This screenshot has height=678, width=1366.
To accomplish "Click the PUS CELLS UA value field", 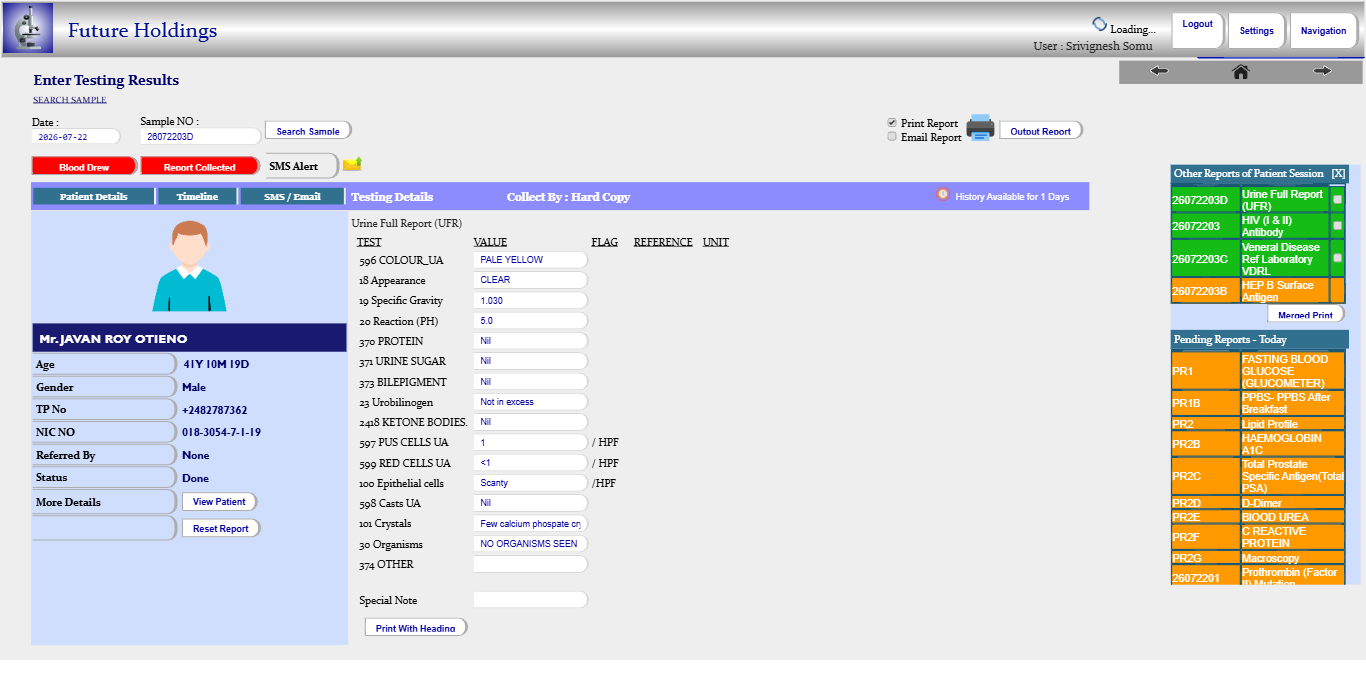I will [x=530, y=442].
